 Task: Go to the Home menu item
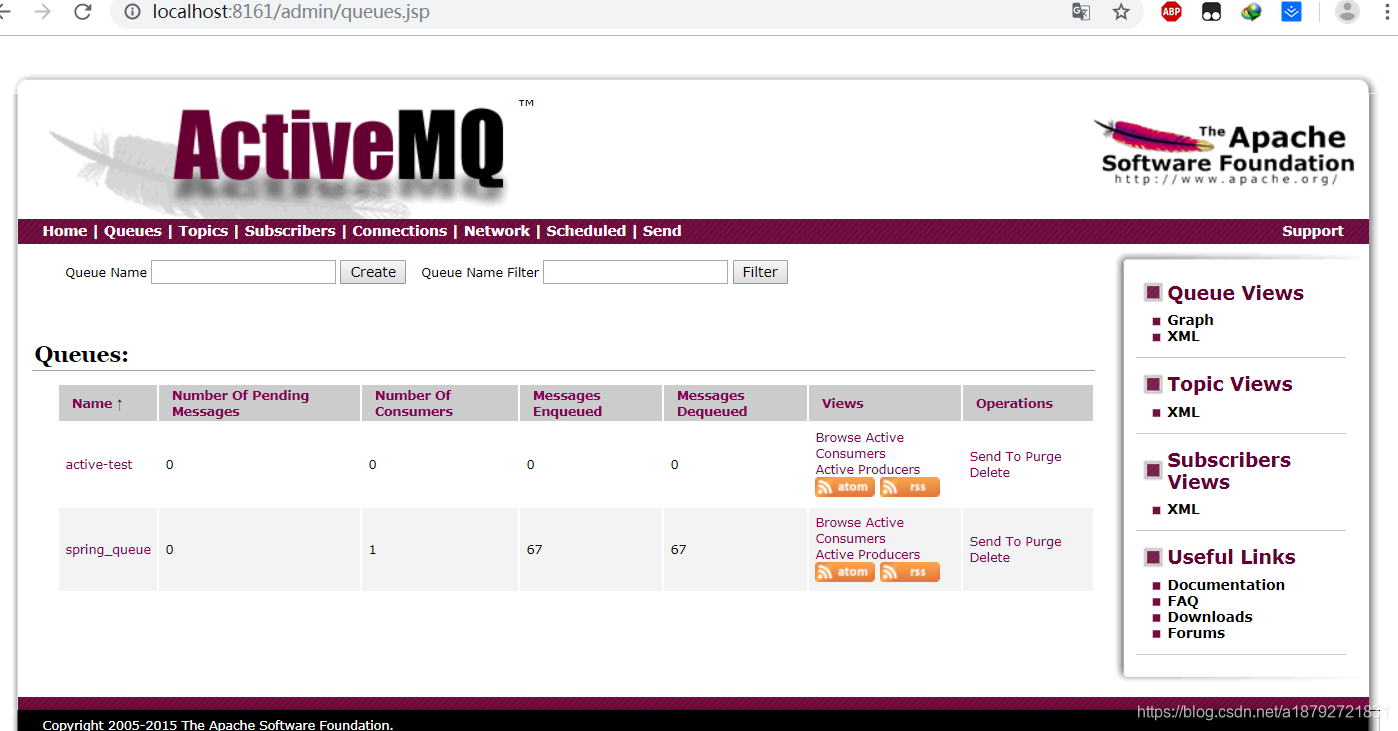tap(65, 231)
